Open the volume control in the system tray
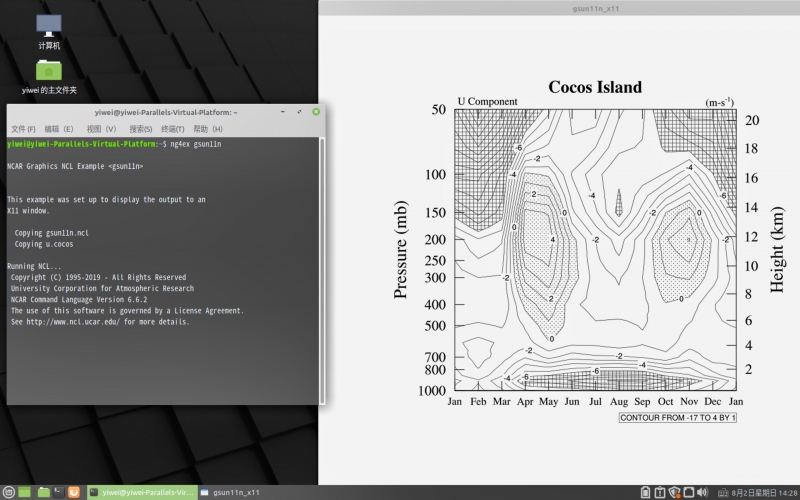Viewport: 800px width, 500px height. tap(702, 492)
